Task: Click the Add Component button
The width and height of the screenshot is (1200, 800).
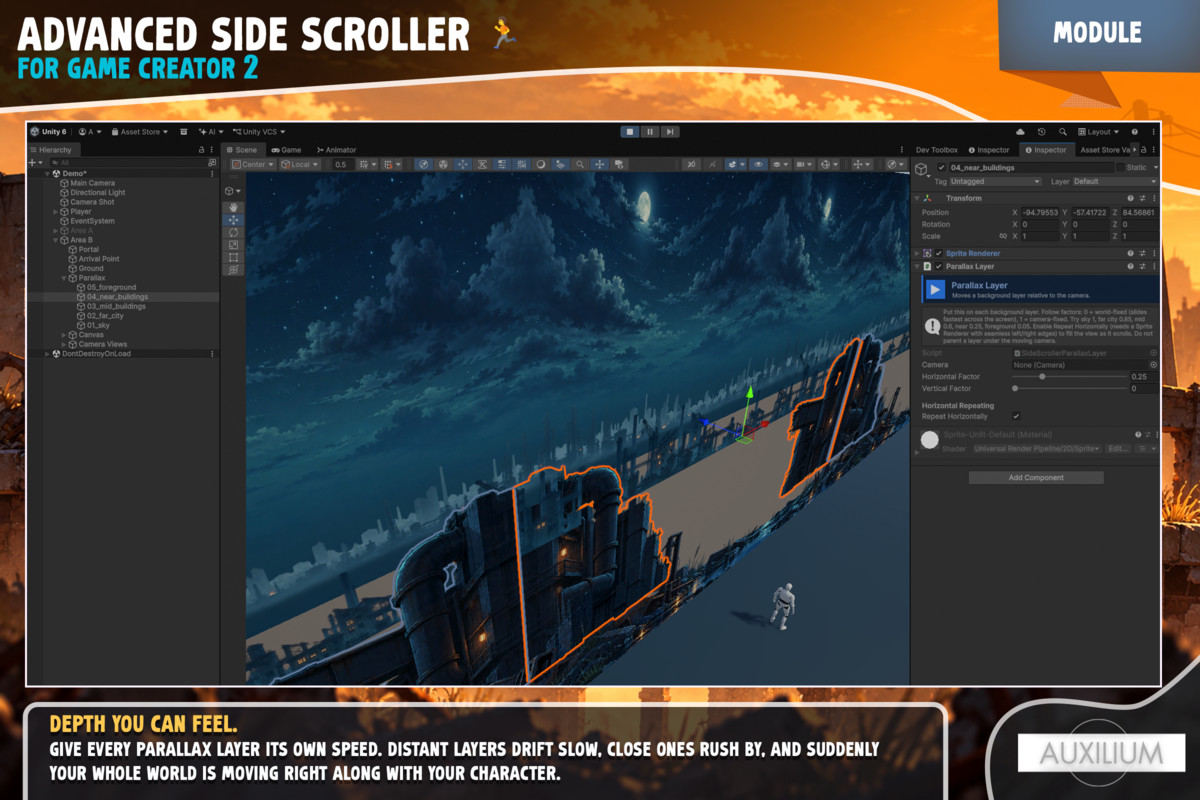Action: [1036, 478]
